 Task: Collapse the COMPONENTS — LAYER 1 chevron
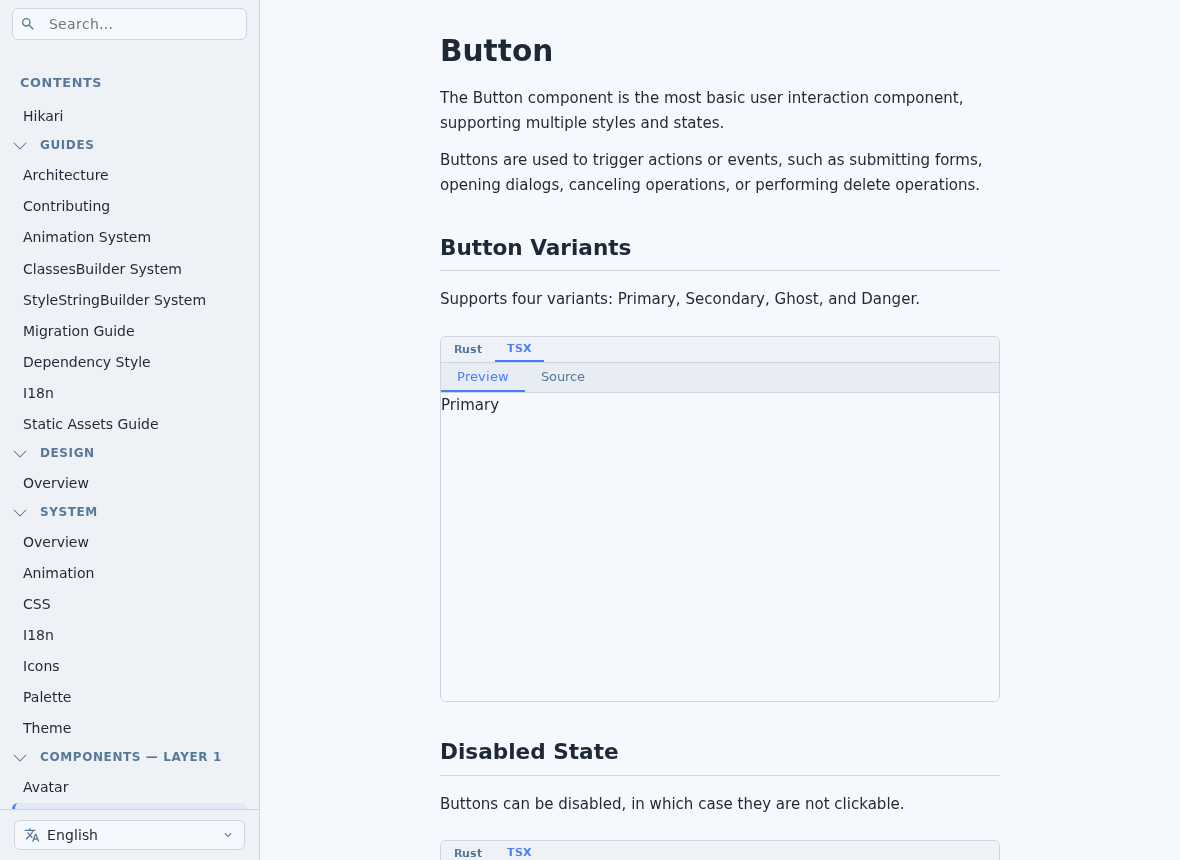click(20, 758)
